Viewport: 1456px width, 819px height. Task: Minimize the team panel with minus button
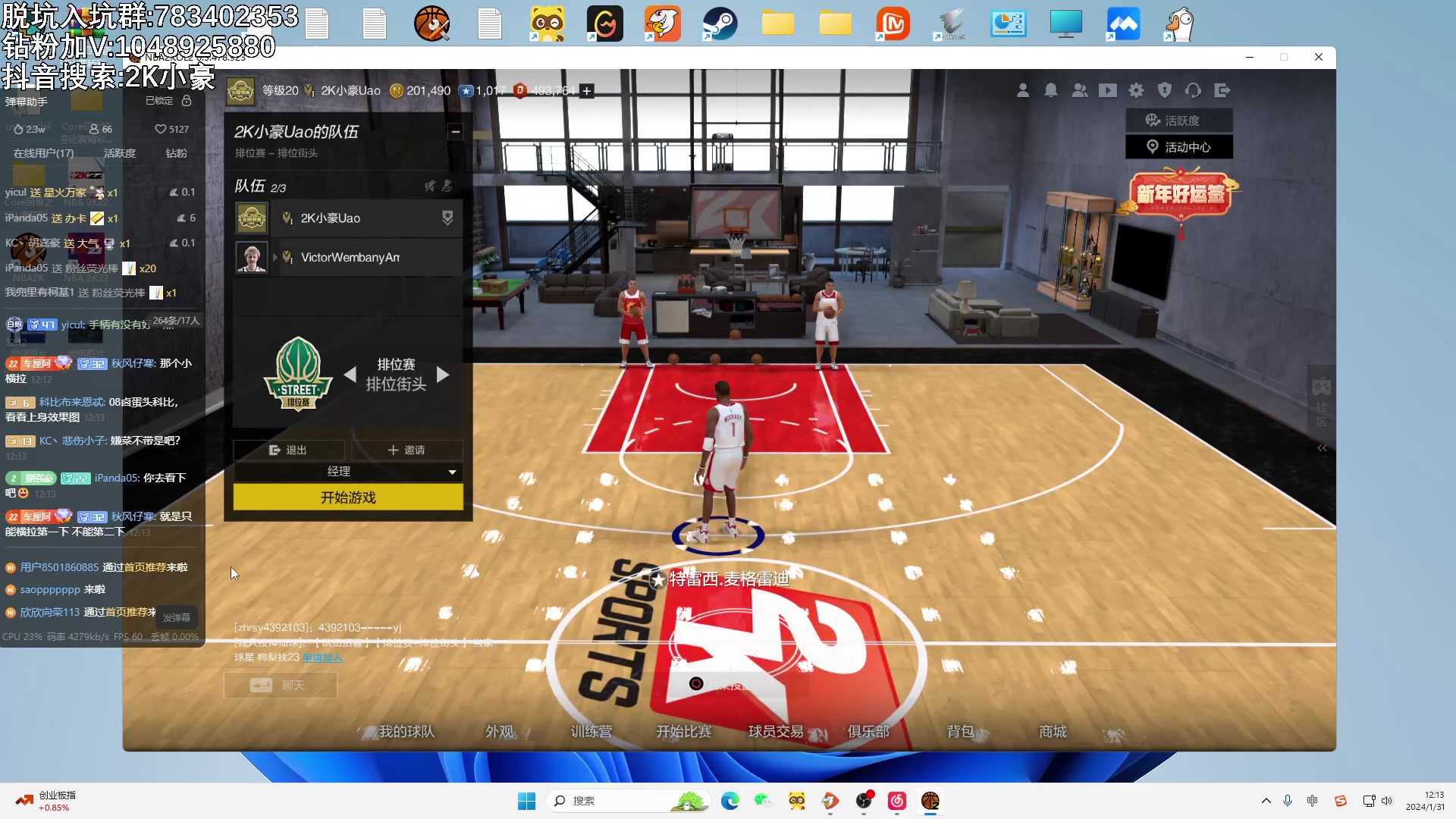tap(455, 131)
